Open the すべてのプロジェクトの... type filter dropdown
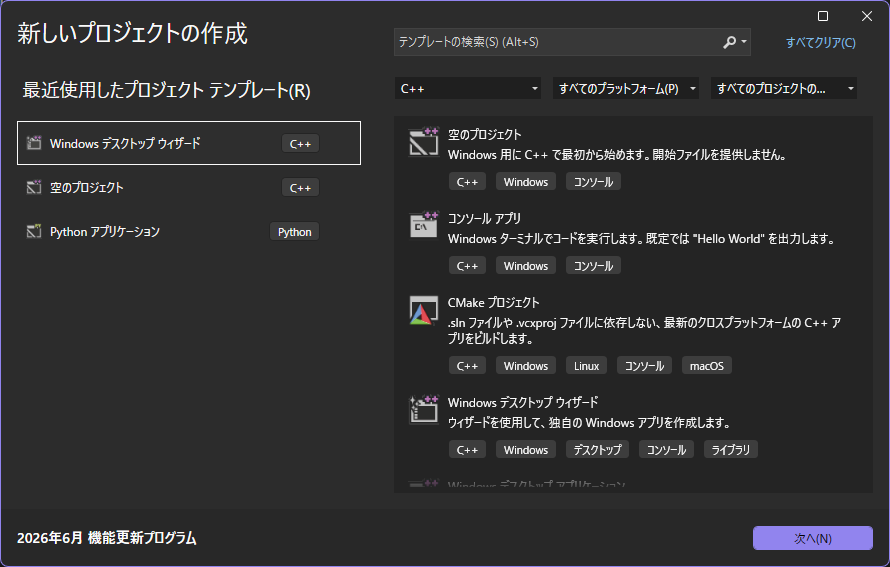890x567 pixels. pos(784,89)
